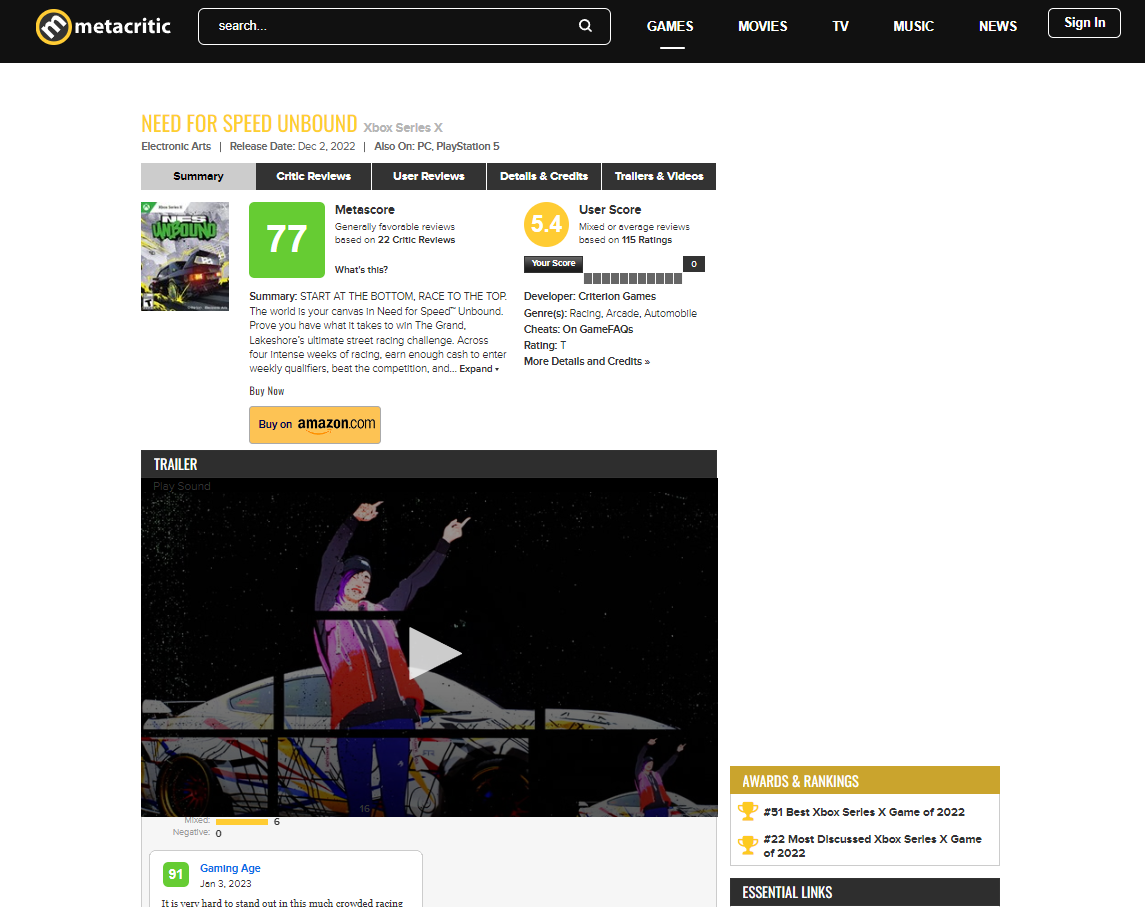Open the Criterion Games developer link

[617, 296]
